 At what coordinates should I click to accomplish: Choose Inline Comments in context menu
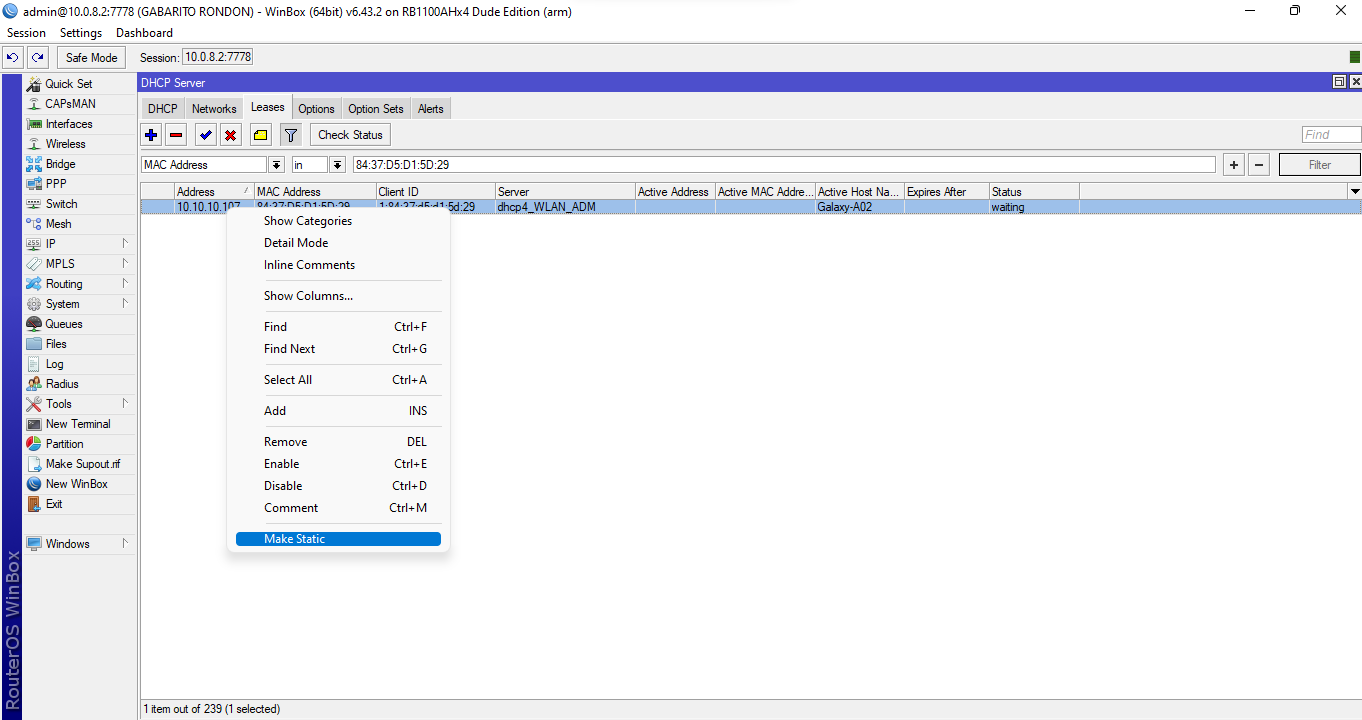coord(338,265)
